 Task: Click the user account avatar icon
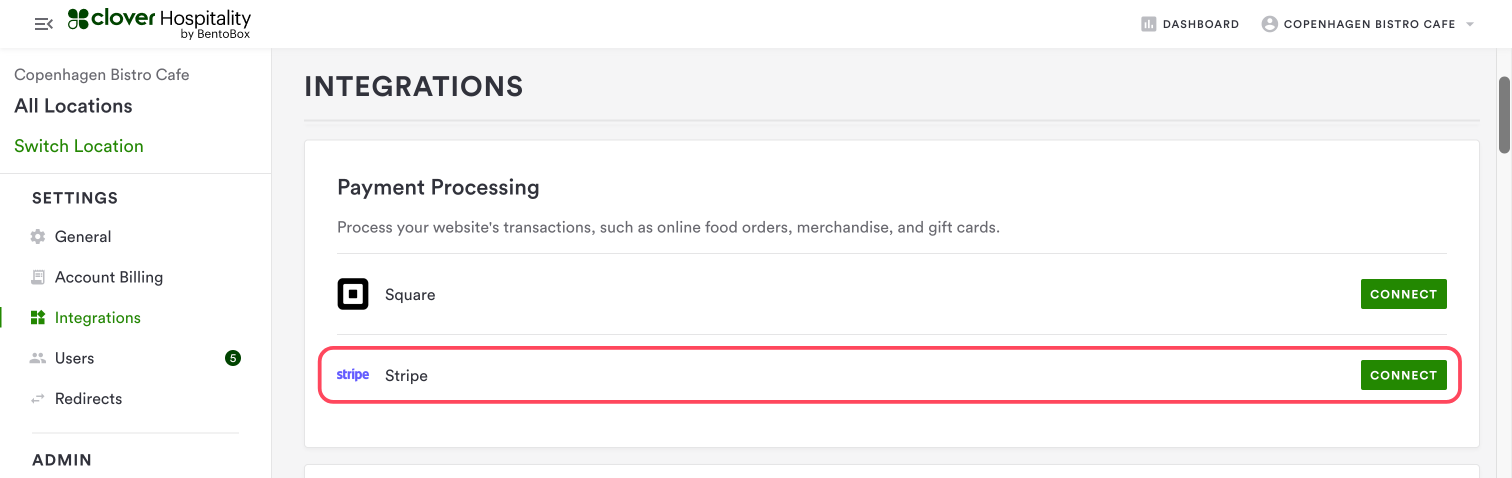tap(1270, 24)
